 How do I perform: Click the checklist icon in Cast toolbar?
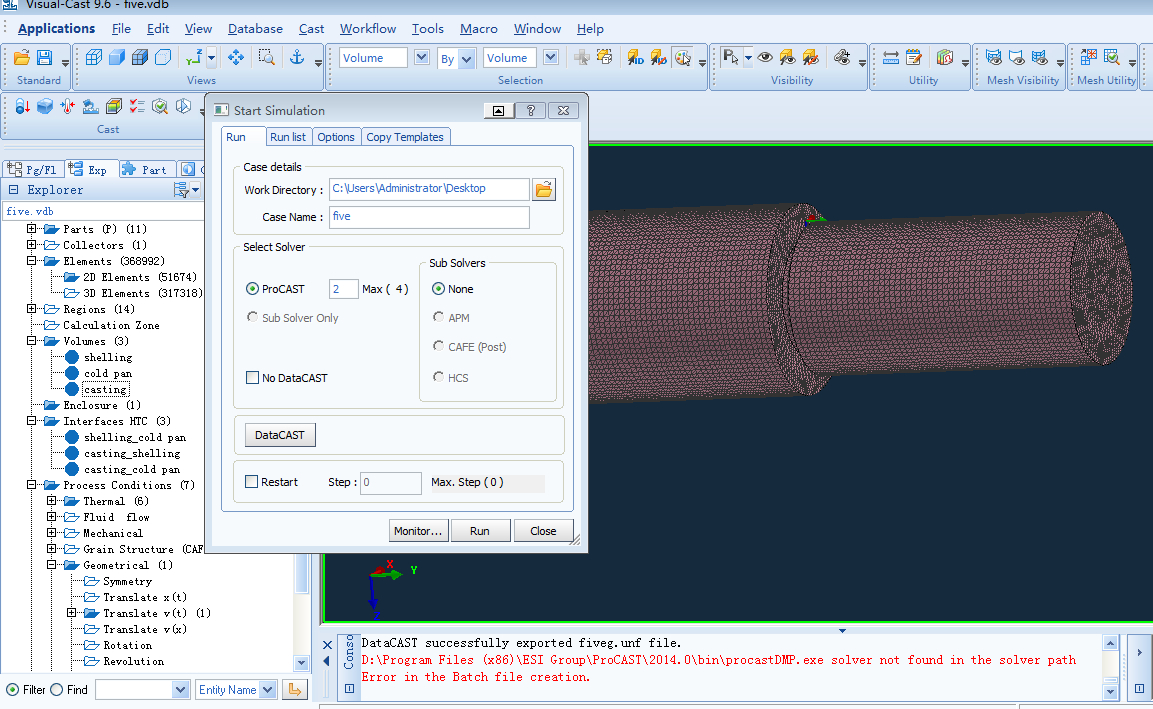(137, 106)
